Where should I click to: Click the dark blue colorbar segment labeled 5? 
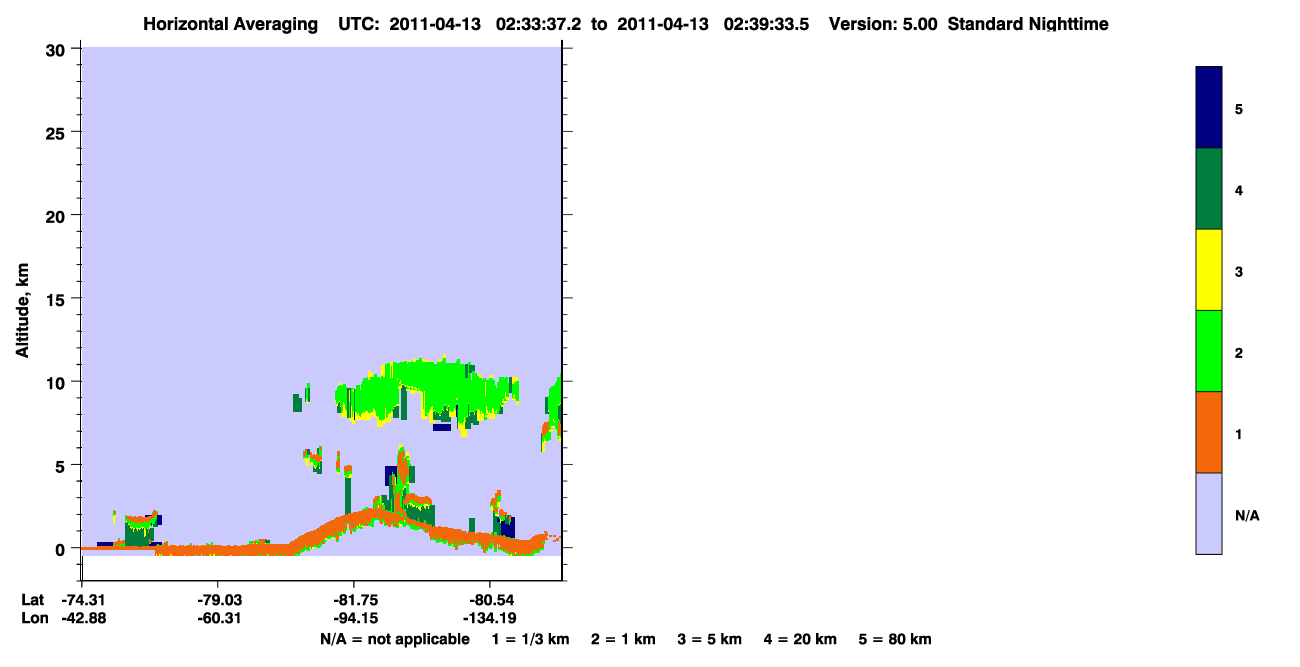click(1209, 107)
